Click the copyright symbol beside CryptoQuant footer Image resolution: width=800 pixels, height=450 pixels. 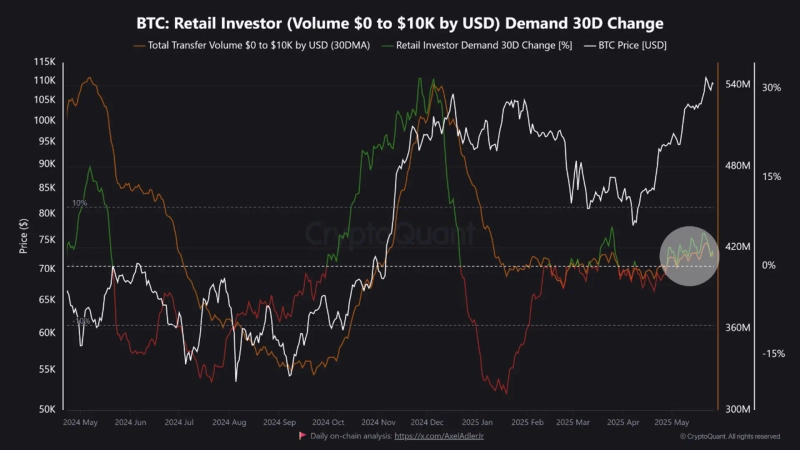coord(683,436)
